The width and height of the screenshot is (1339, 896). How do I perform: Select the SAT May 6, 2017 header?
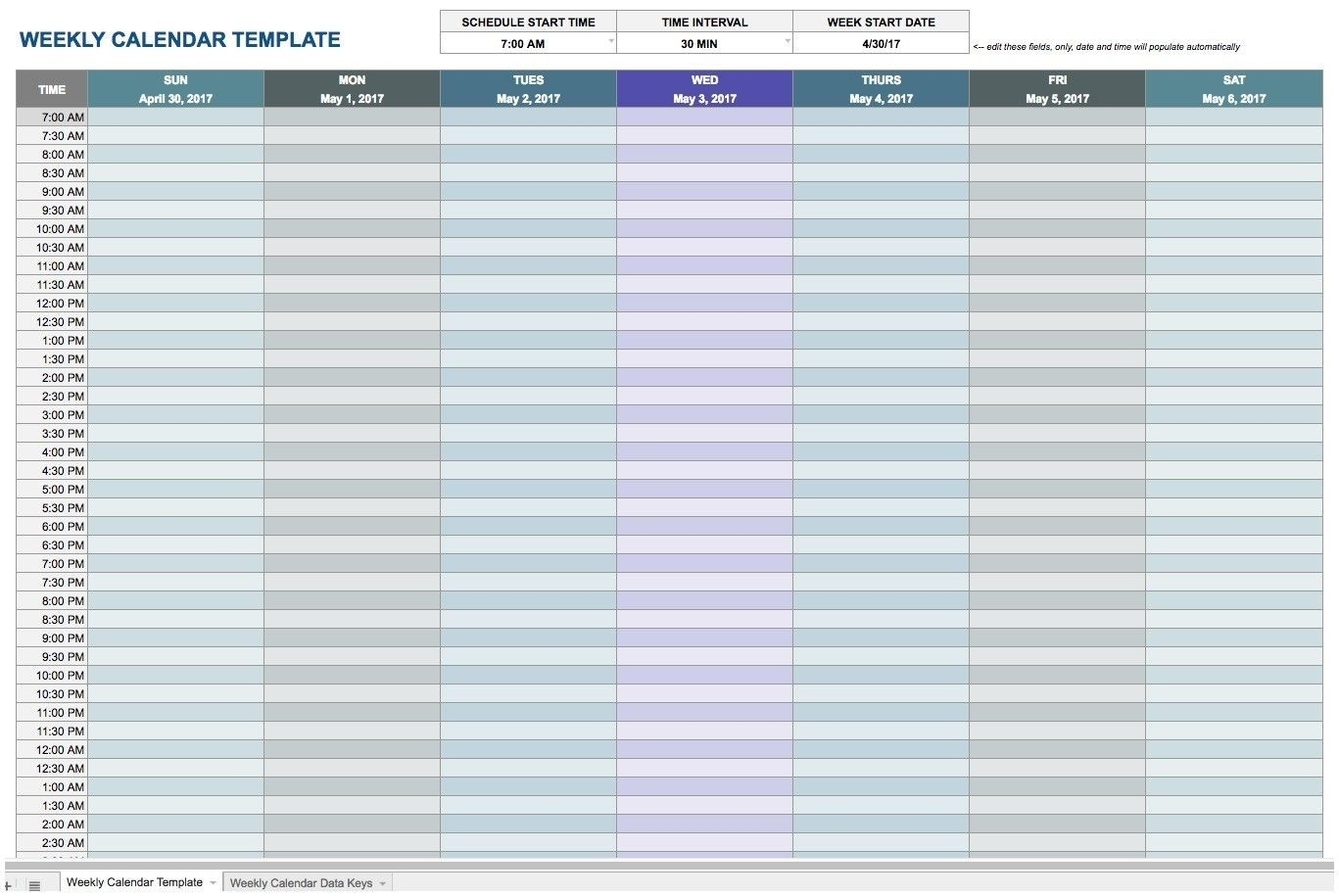tap(1233, 89)
